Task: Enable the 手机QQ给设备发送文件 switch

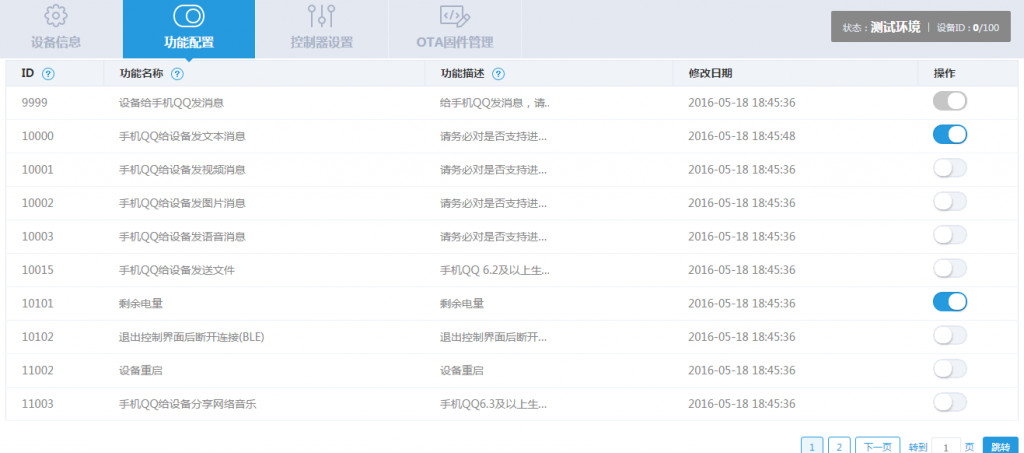Action: click(950, 268)
